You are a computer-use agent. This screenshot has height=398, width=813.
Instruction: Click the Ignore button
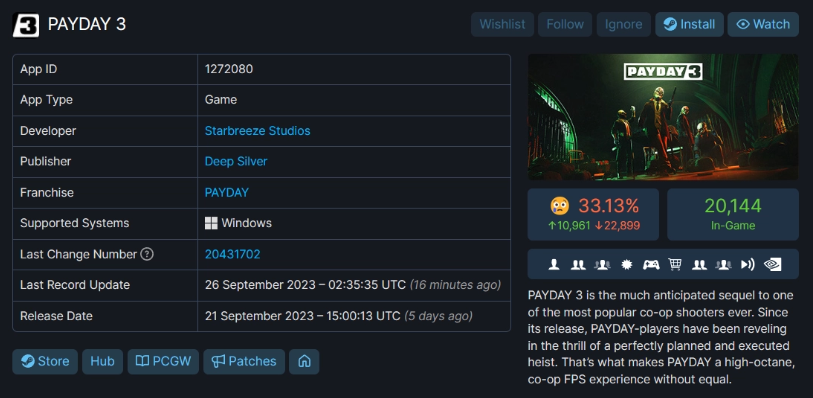click(623, 24)
